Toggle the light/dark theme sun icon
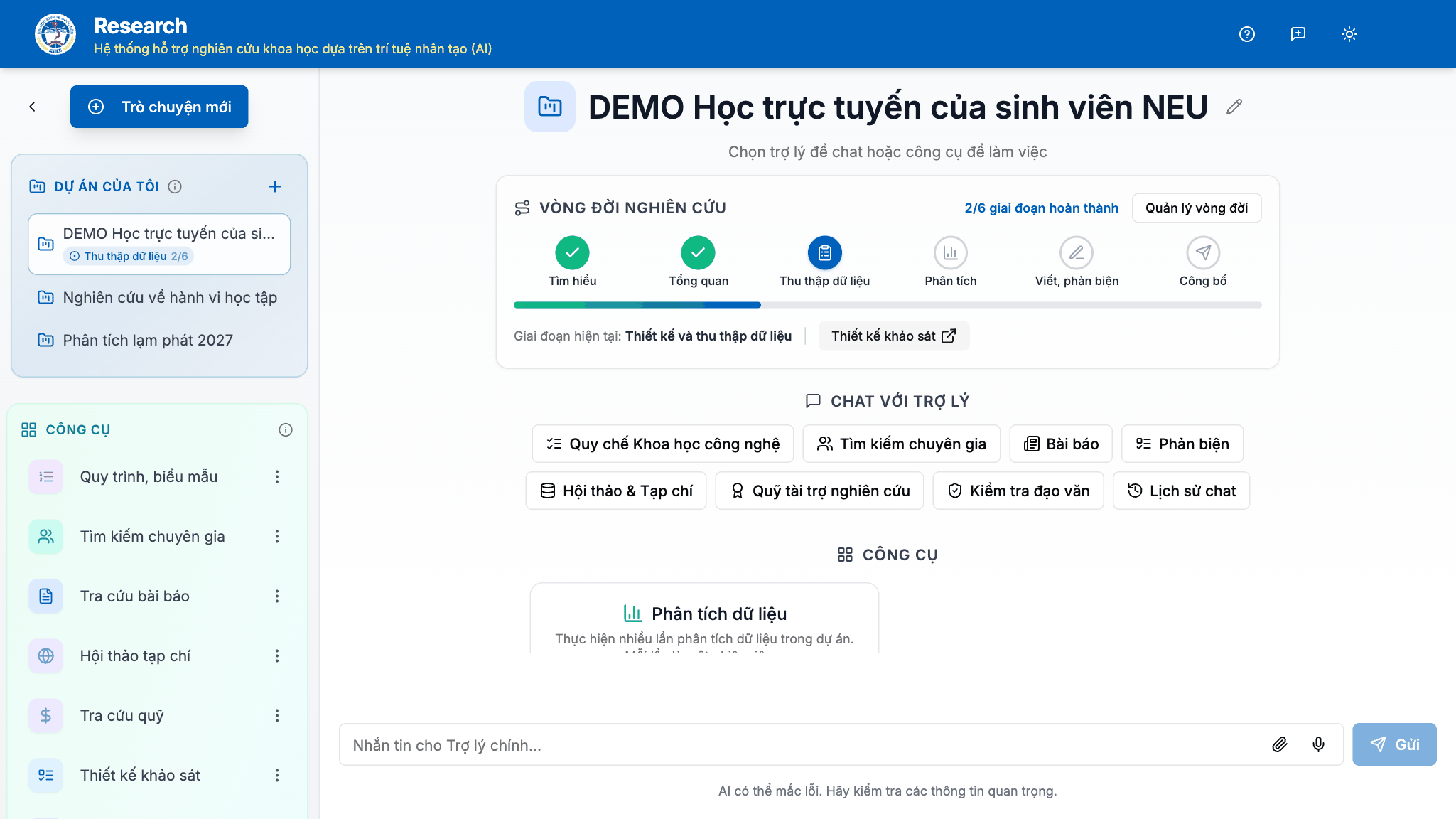Viewport: 1456px width, 819px height. 1349,34
